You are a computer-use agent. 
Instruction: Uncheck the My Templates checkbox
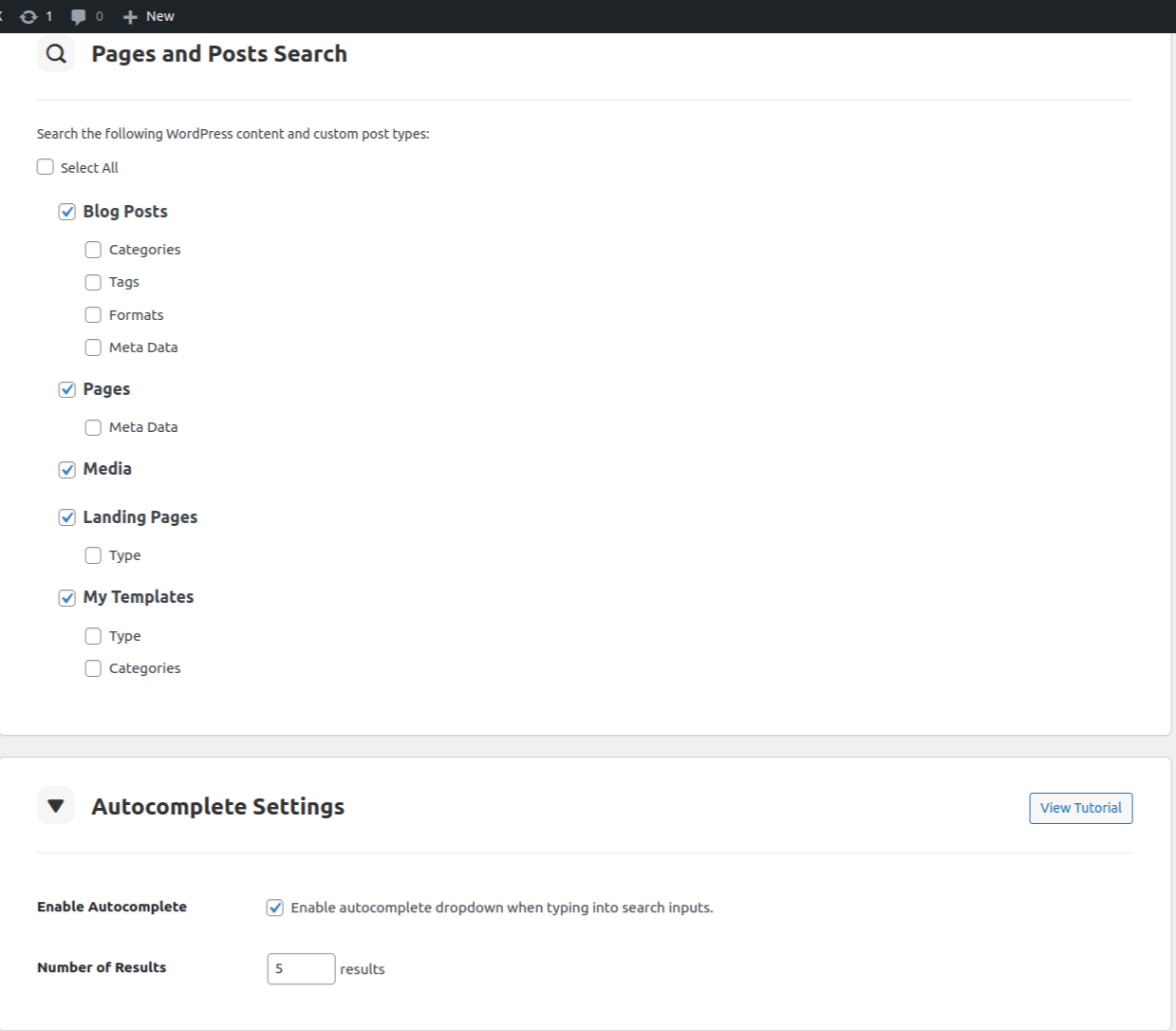point(67,597)
